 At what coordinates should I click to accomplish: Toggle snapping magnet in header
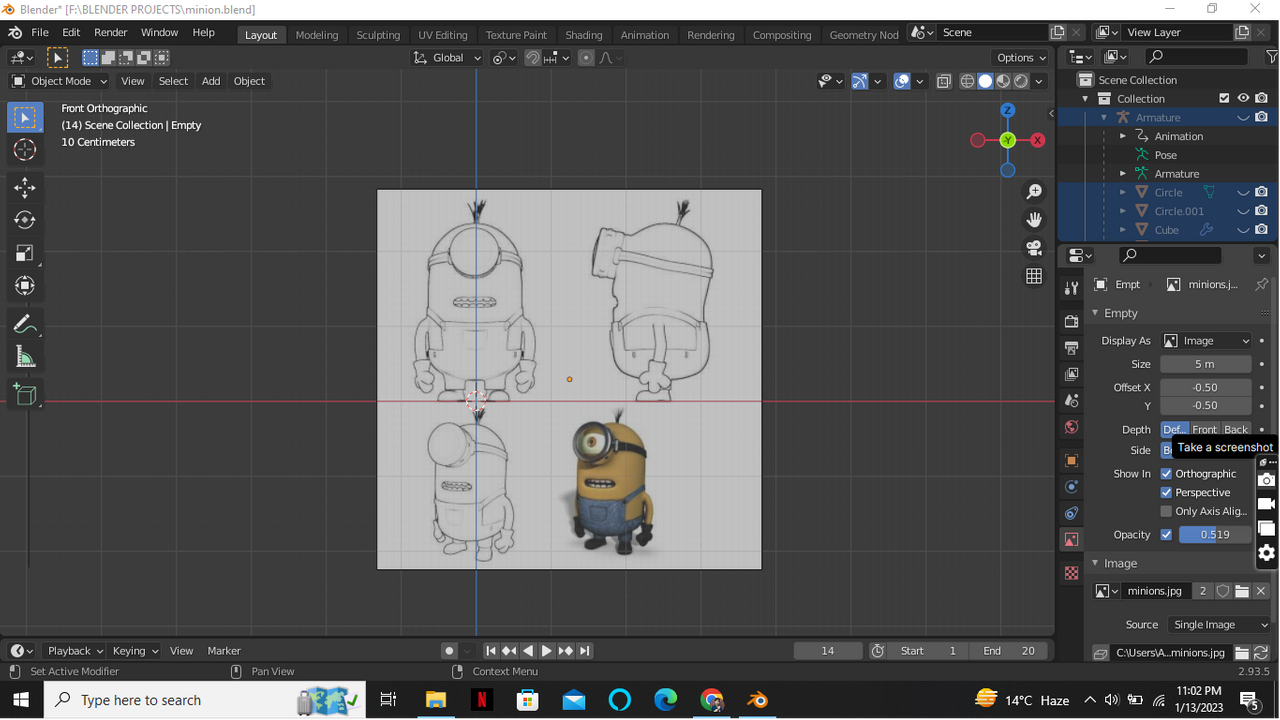click(x=533, y=58)
